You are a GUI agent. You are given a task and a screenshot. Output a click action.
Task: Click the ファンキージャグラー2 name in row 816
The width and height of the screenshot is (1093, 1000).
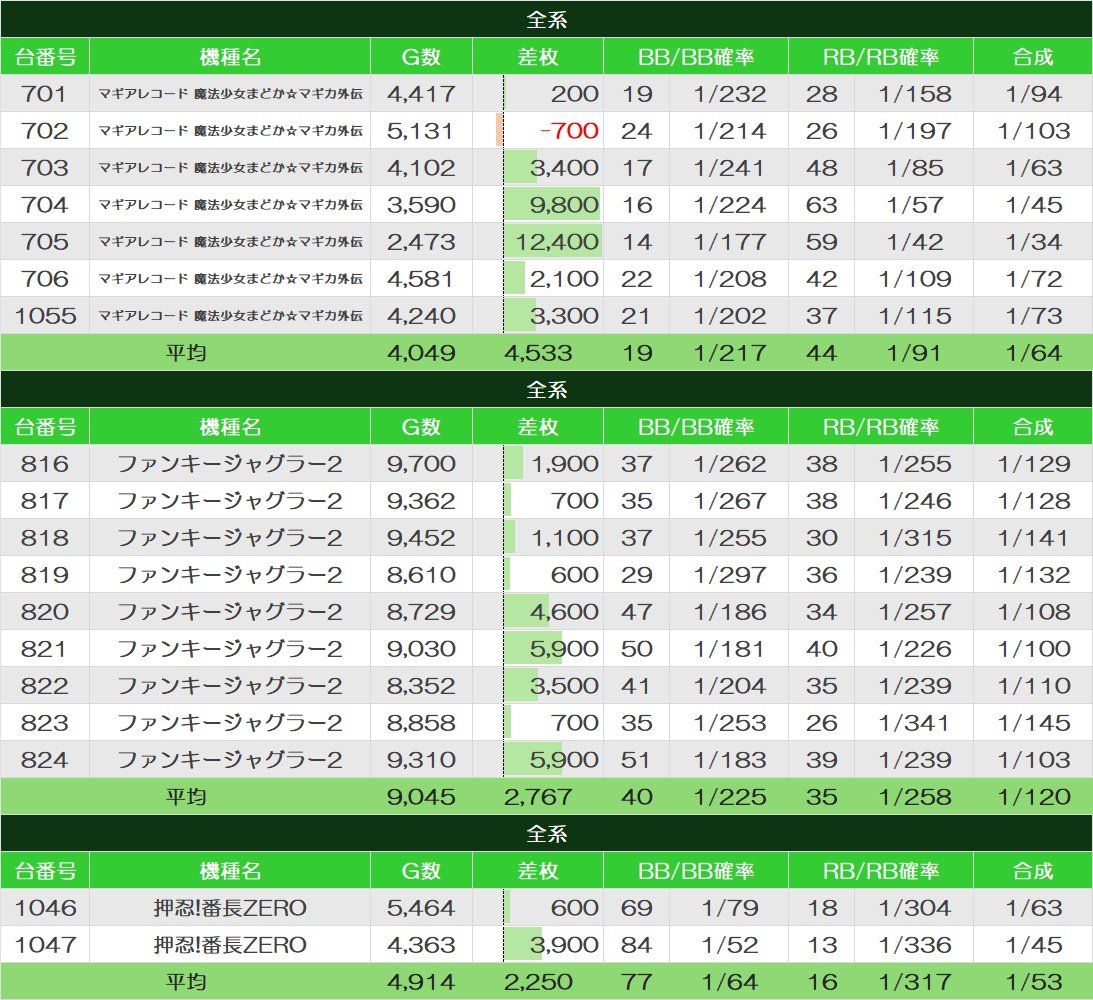point(229,463)
